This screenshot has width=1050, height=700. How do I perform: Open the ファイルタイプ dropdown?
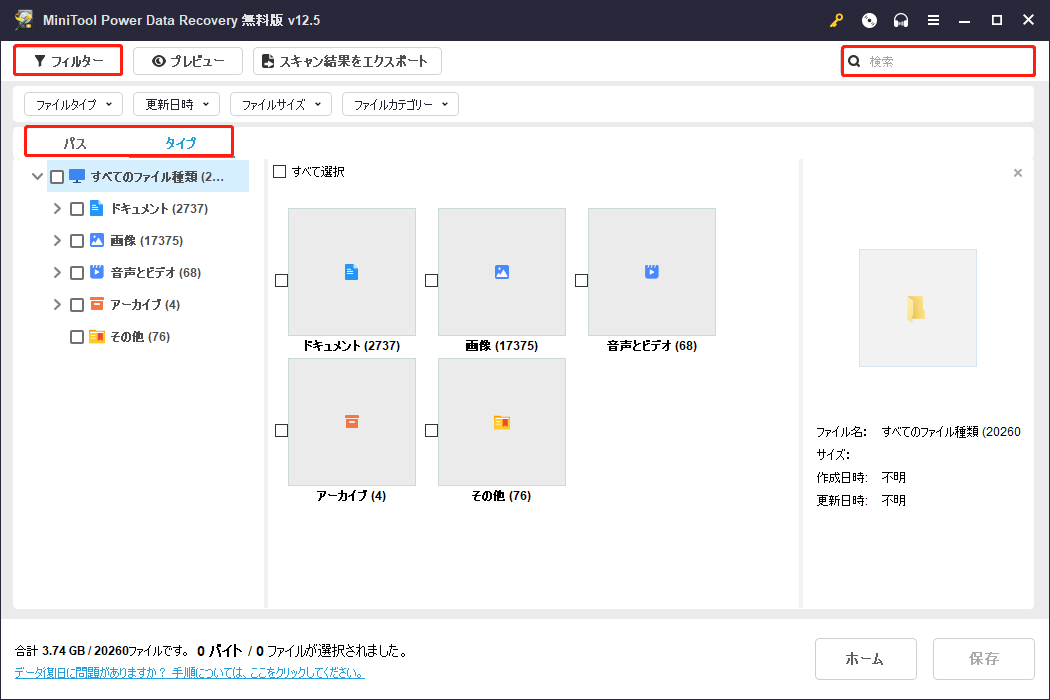point(74,104)
